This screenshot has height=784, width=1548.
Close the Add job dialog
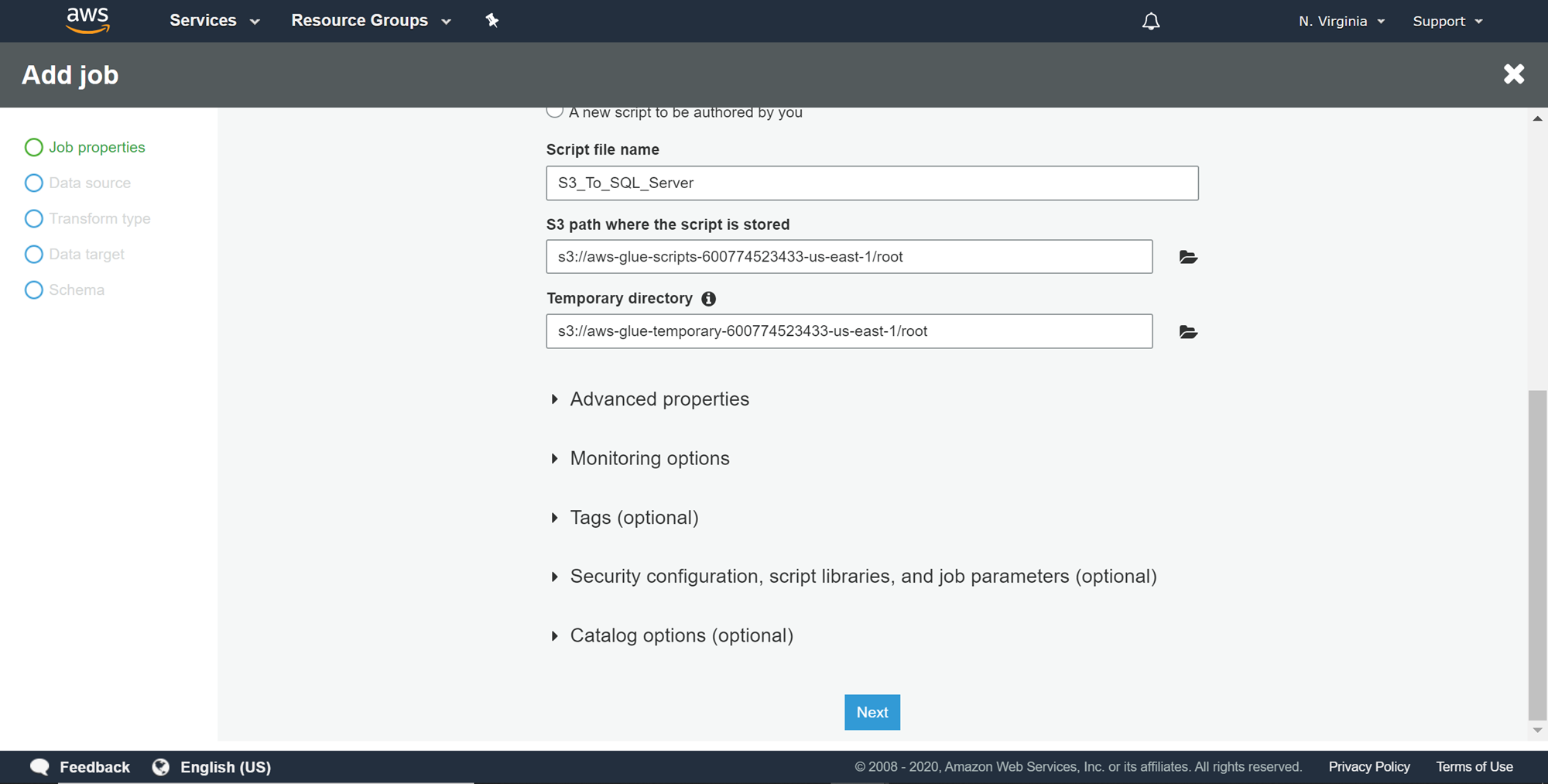[1514, 74]
